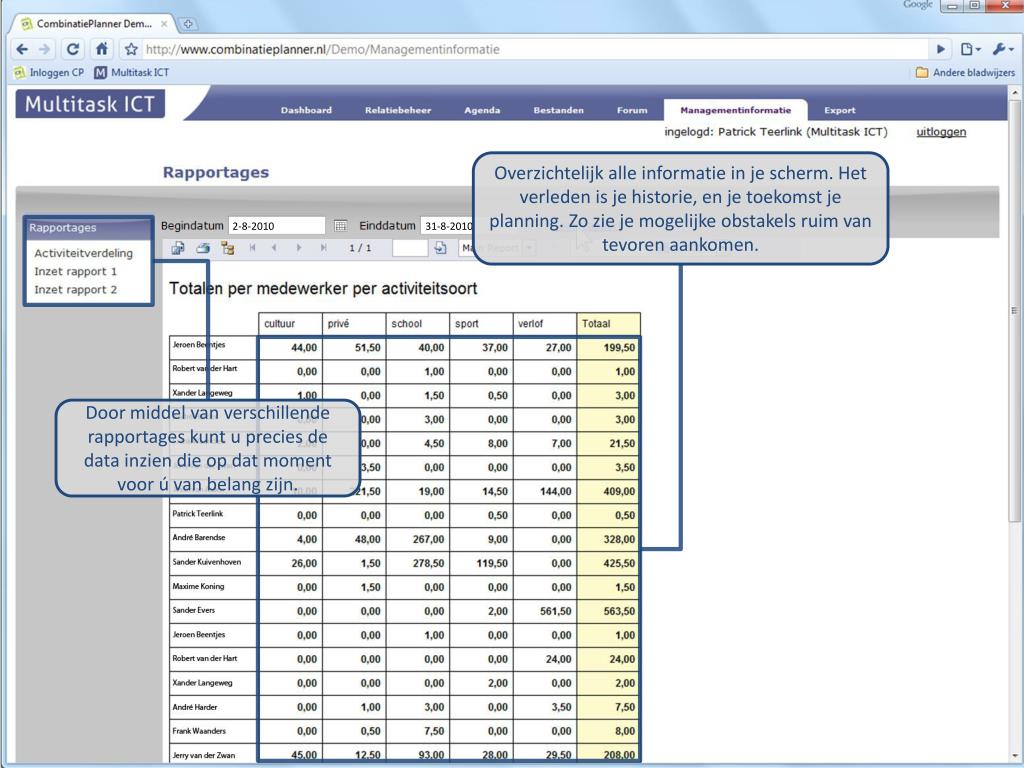Switch to the Forum tab
Screen dimensions: 1024x768
click(x=632, y=110)
